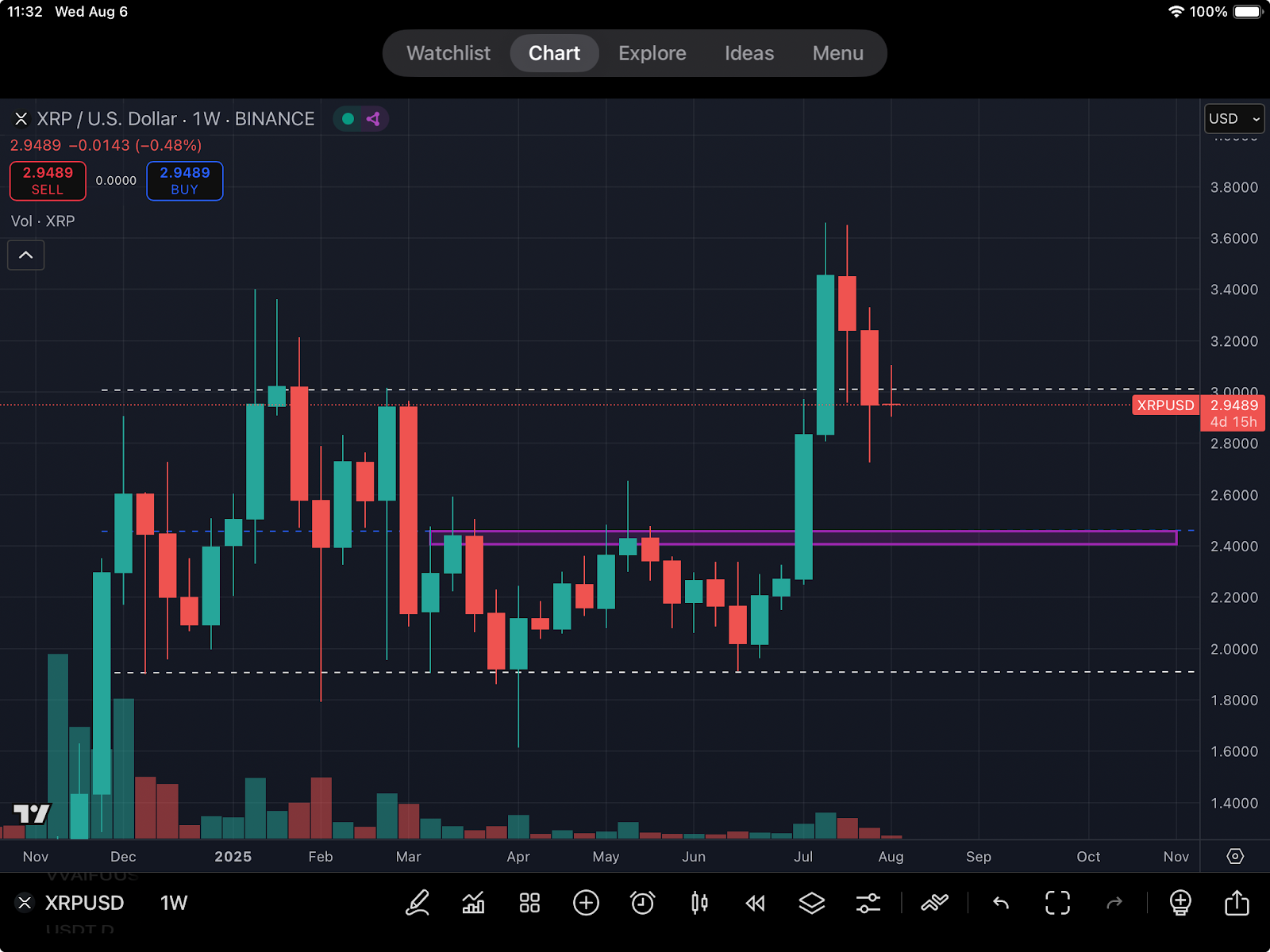This screenshot has height=952, width=1270.
Task: Tap the 0.0000 spread value
Action: click(x=116, y=181)
